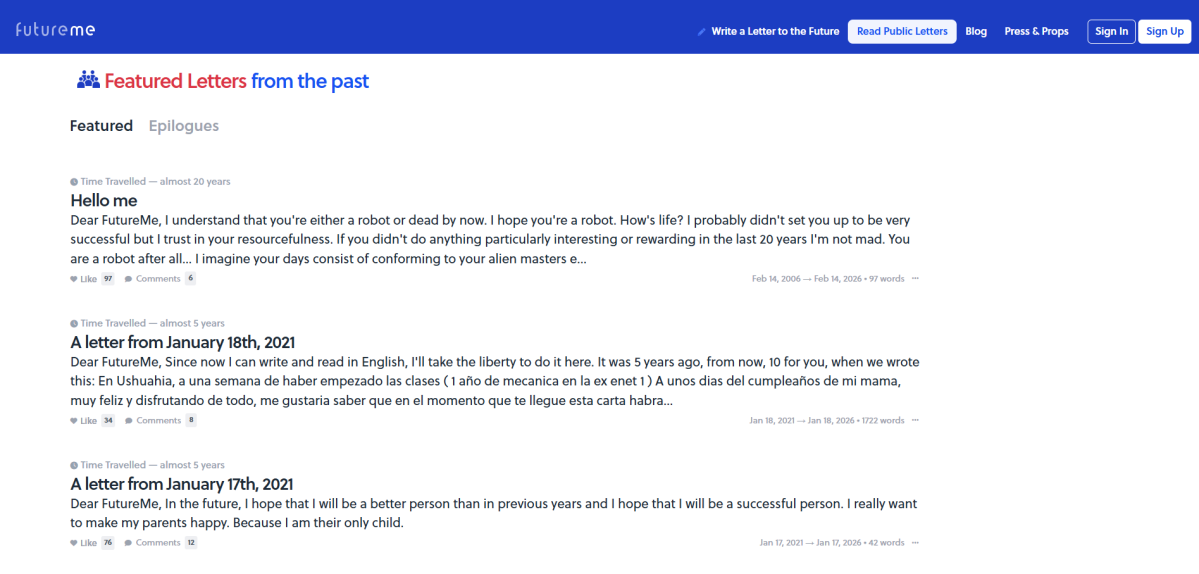Viewport: 1199px width, 574px height.
Task: Like the January 17th, 2021 letter
Action: point(84,543)
